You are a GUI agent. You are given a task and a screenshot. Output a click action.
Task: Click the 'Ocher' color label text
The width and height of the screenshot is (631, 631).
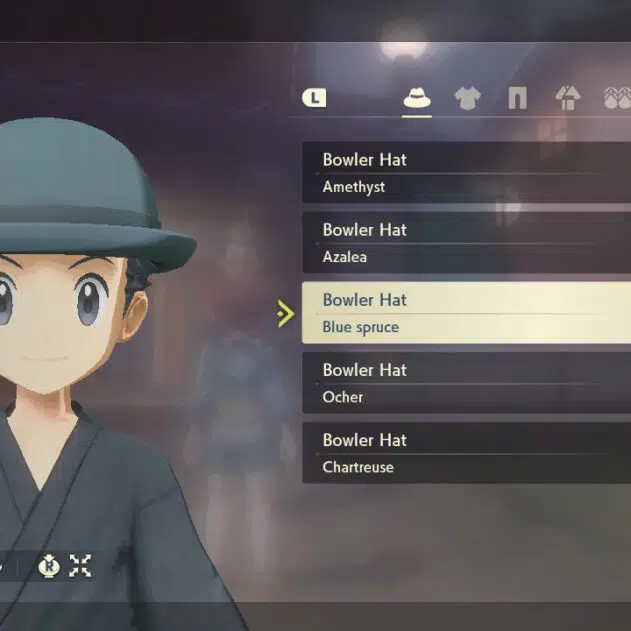(x=342, y=397)
